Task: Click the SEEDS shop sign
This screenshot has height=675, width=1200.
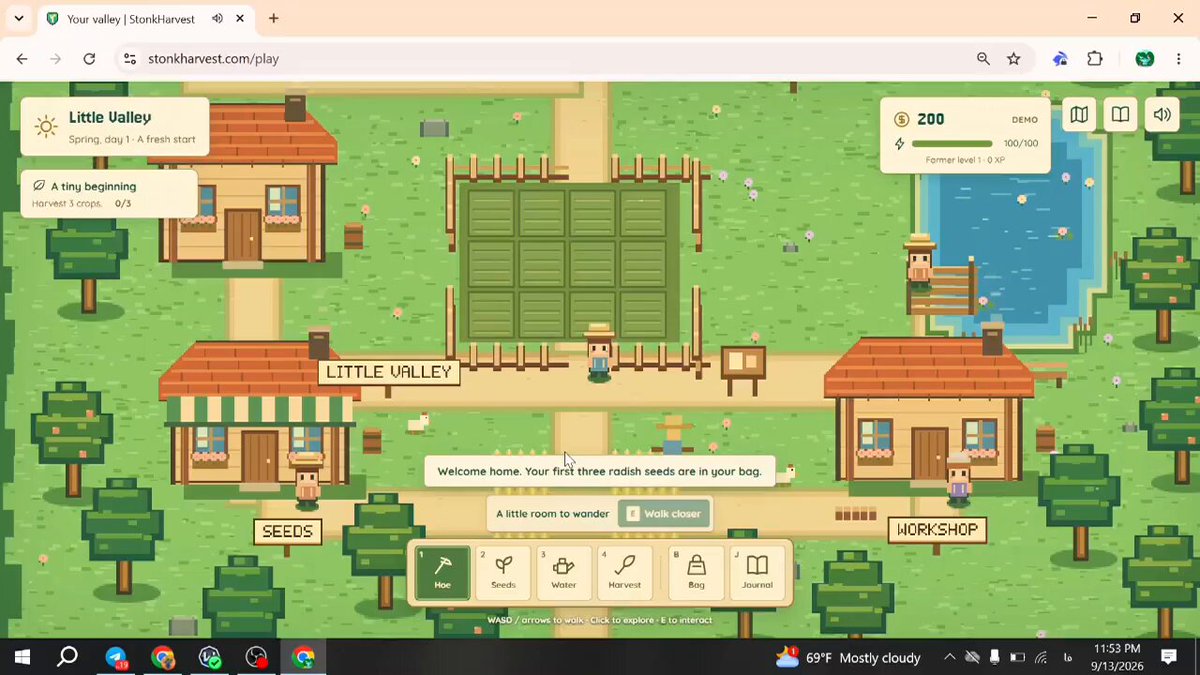Action: click(288, 532)
